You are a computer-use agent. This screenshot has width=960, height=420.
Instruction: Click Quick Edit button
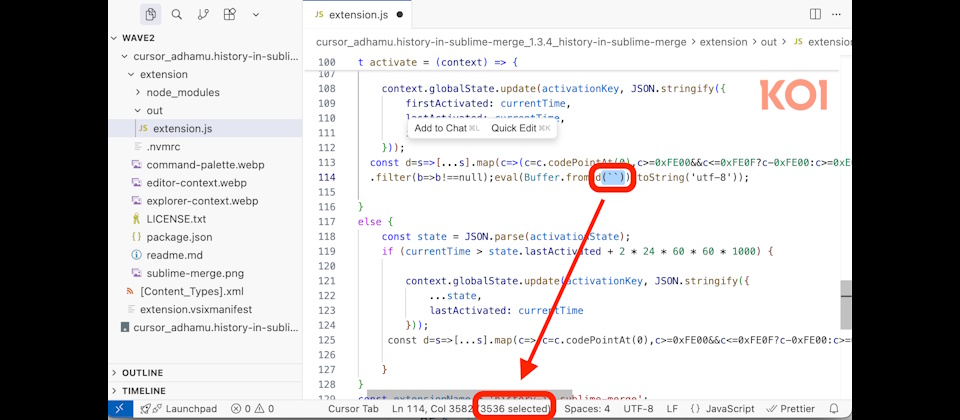(514, 128)
